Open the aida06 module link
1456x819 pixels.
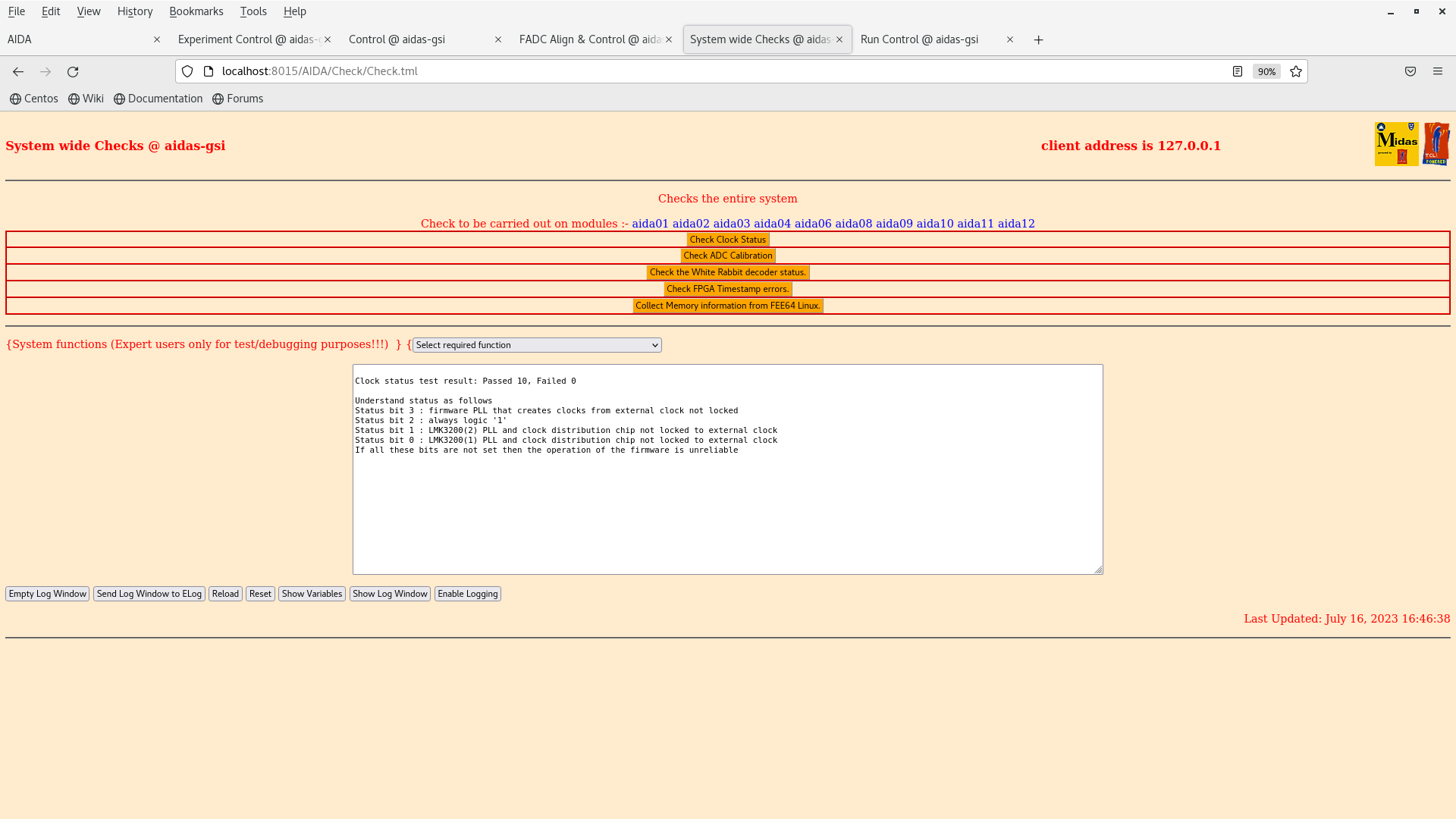coord(813,224)
